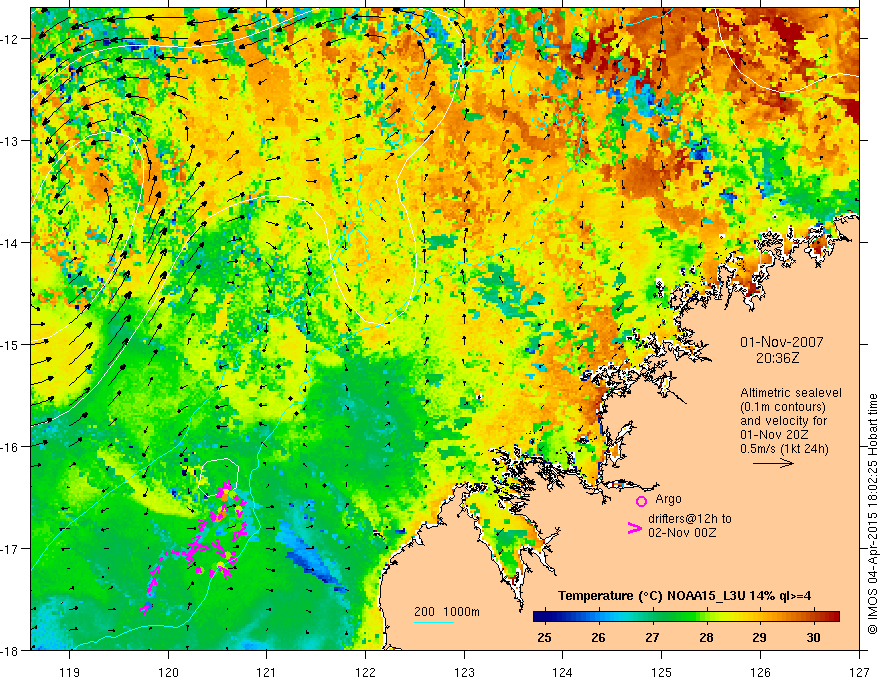The width and height of the screenshot is (880, 680).
Task: Click the 'Altimetric sealevel' legend text
Action: pos(791,393)
